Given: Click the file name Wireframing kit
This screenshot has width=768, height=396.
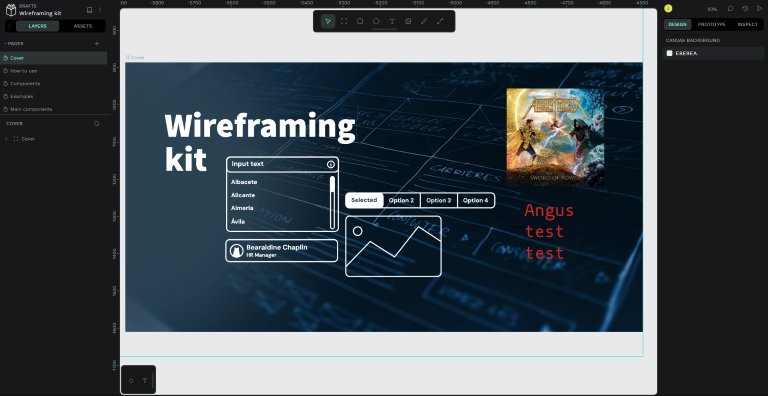Looking at the screenshot, I should (40, 13).
